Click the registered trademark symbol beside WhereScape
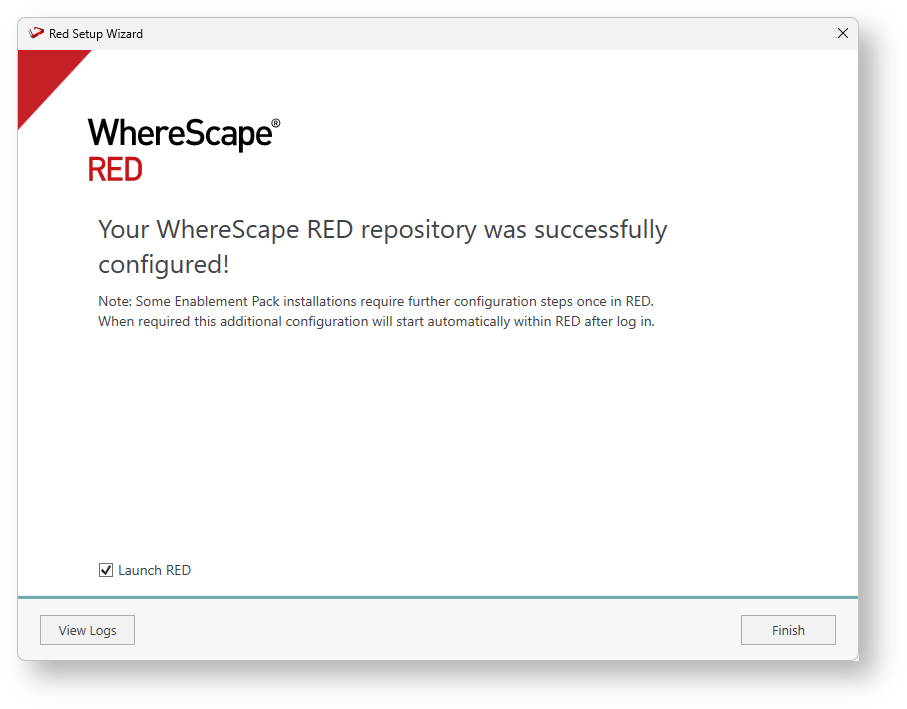The width and height of the screenshot is (907, 709). (x=276, y=123)
